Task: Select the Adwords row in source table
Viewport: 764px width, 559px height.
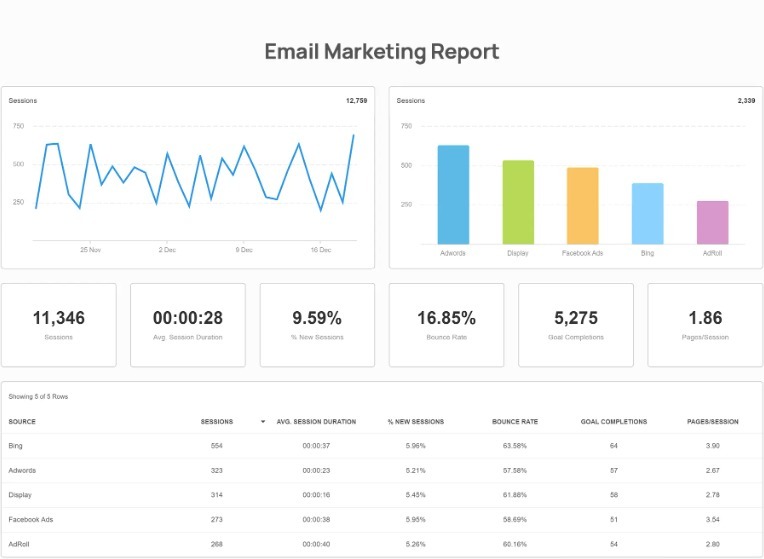Action: tap(382, 471)
